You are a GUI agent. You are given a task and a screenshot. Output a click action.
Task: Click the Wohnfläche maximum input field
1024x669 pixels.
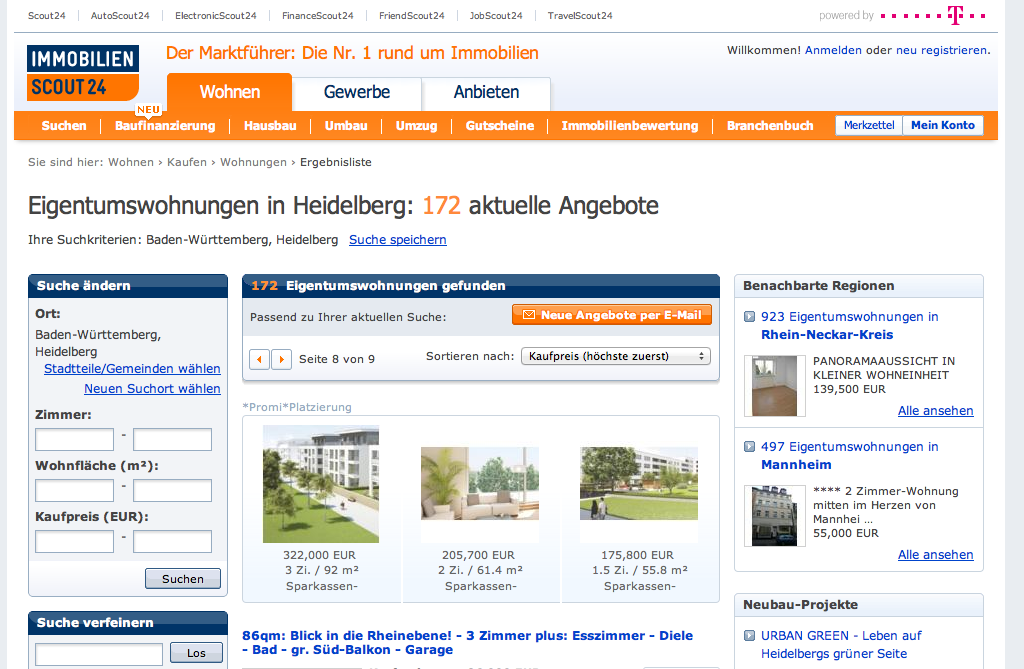click(172, 491)
